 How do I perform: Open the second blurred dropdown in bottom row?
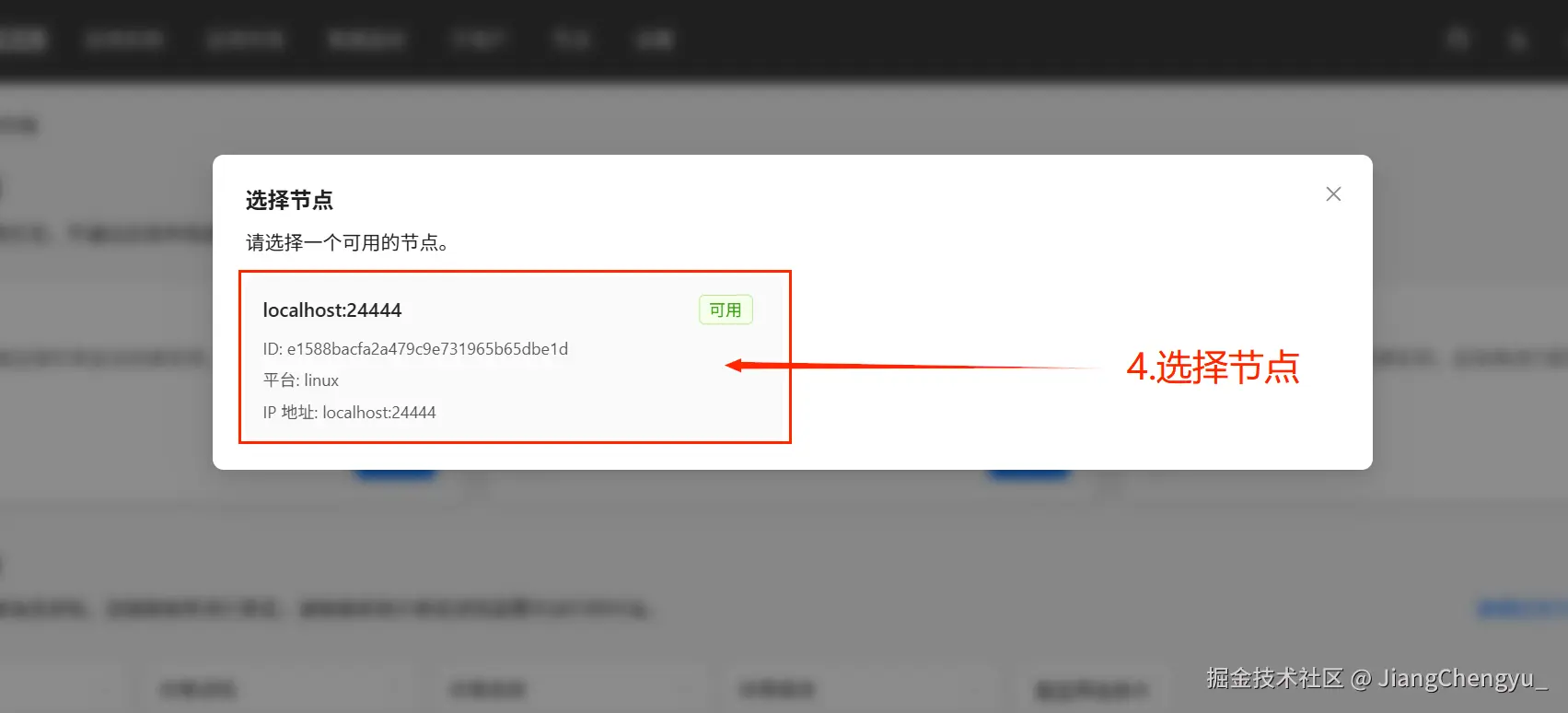[x=562, y=690]
